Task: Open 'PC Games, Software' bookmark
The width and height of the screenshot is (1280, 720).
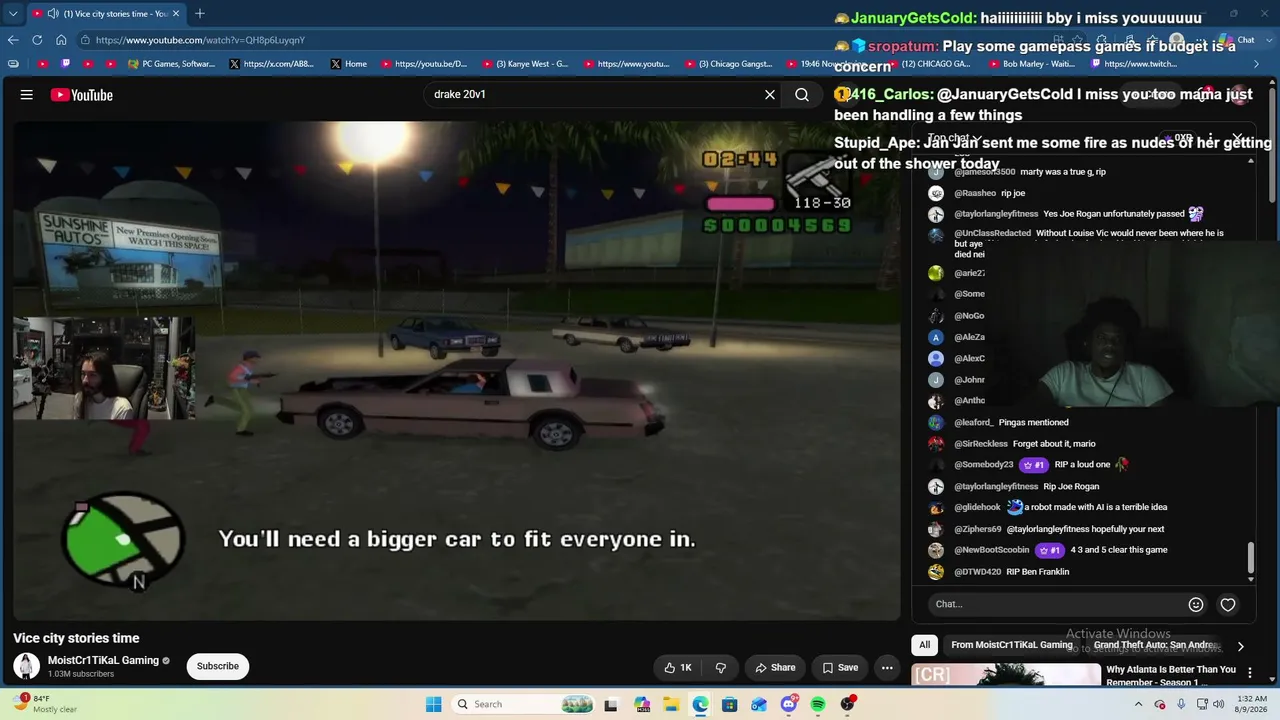Action: point(171,64)
